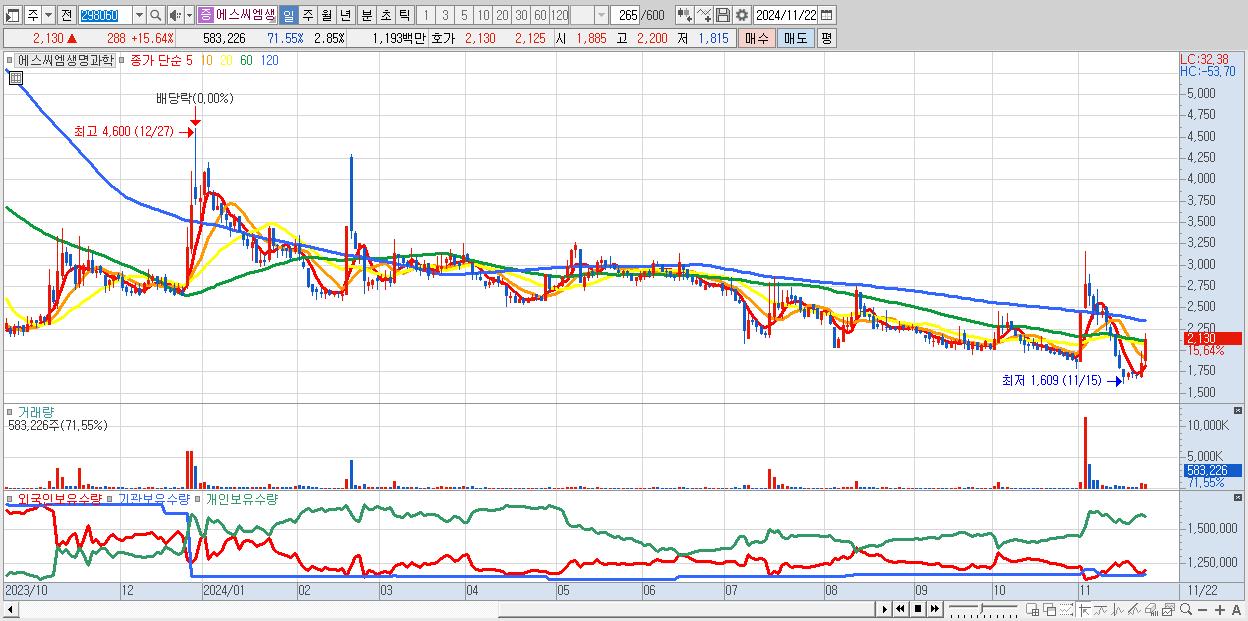
Task: Choose interval 1 button
Action: tap(426, 15)
